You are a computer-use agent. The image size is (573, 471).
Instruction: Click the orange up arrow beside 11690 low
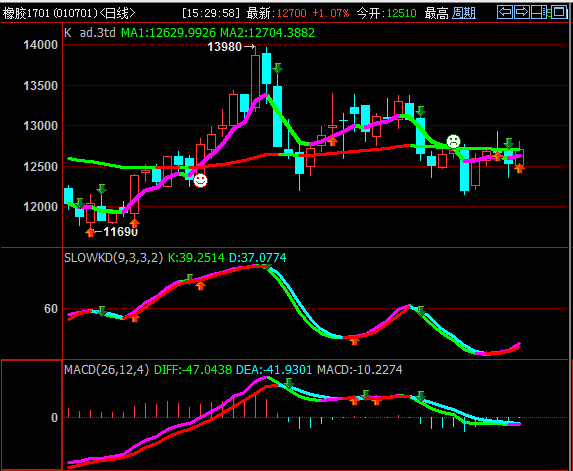pyautogui.click(x=90, y=232)
